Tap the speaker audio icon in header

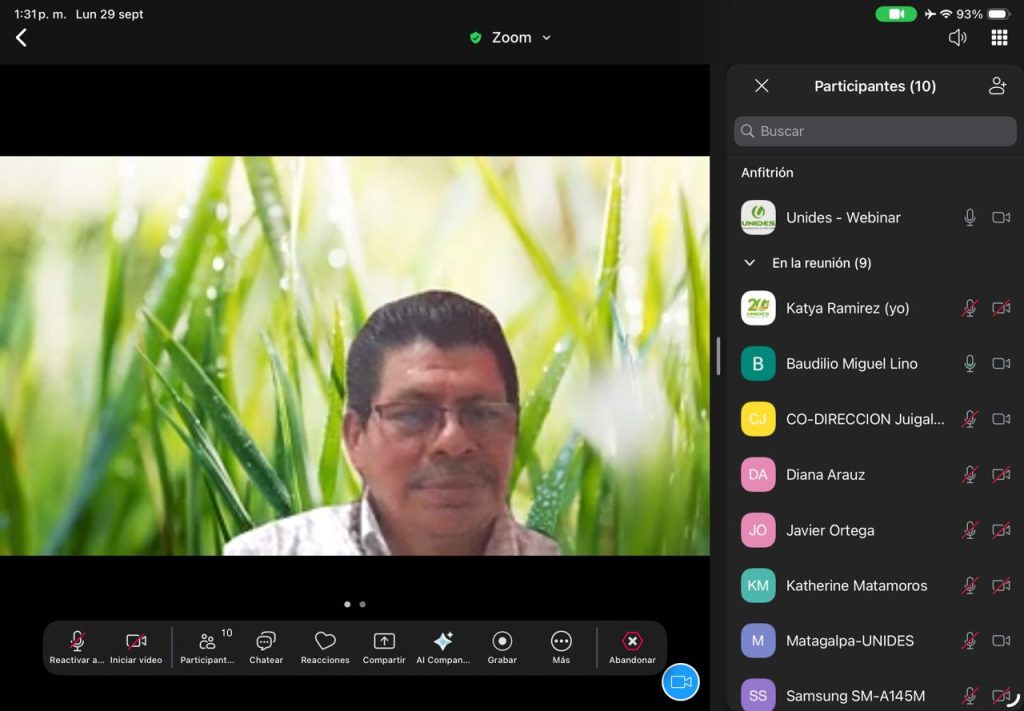[x=957, y=38]
